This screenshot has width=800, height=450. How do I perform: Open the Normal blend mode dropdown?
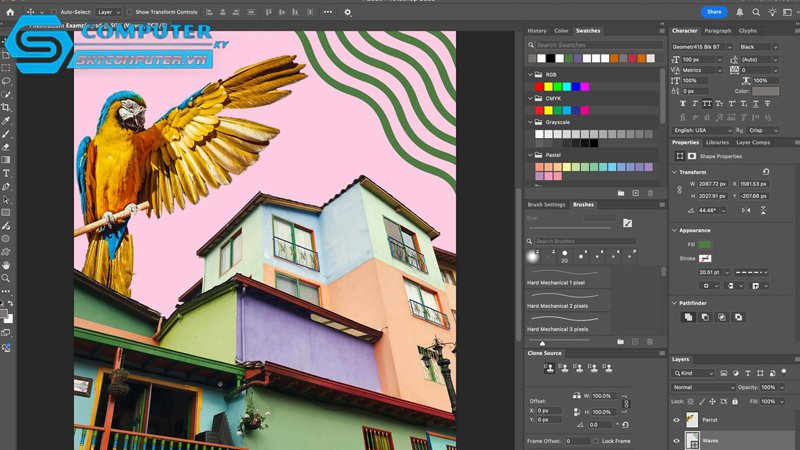tap(703, 387)
